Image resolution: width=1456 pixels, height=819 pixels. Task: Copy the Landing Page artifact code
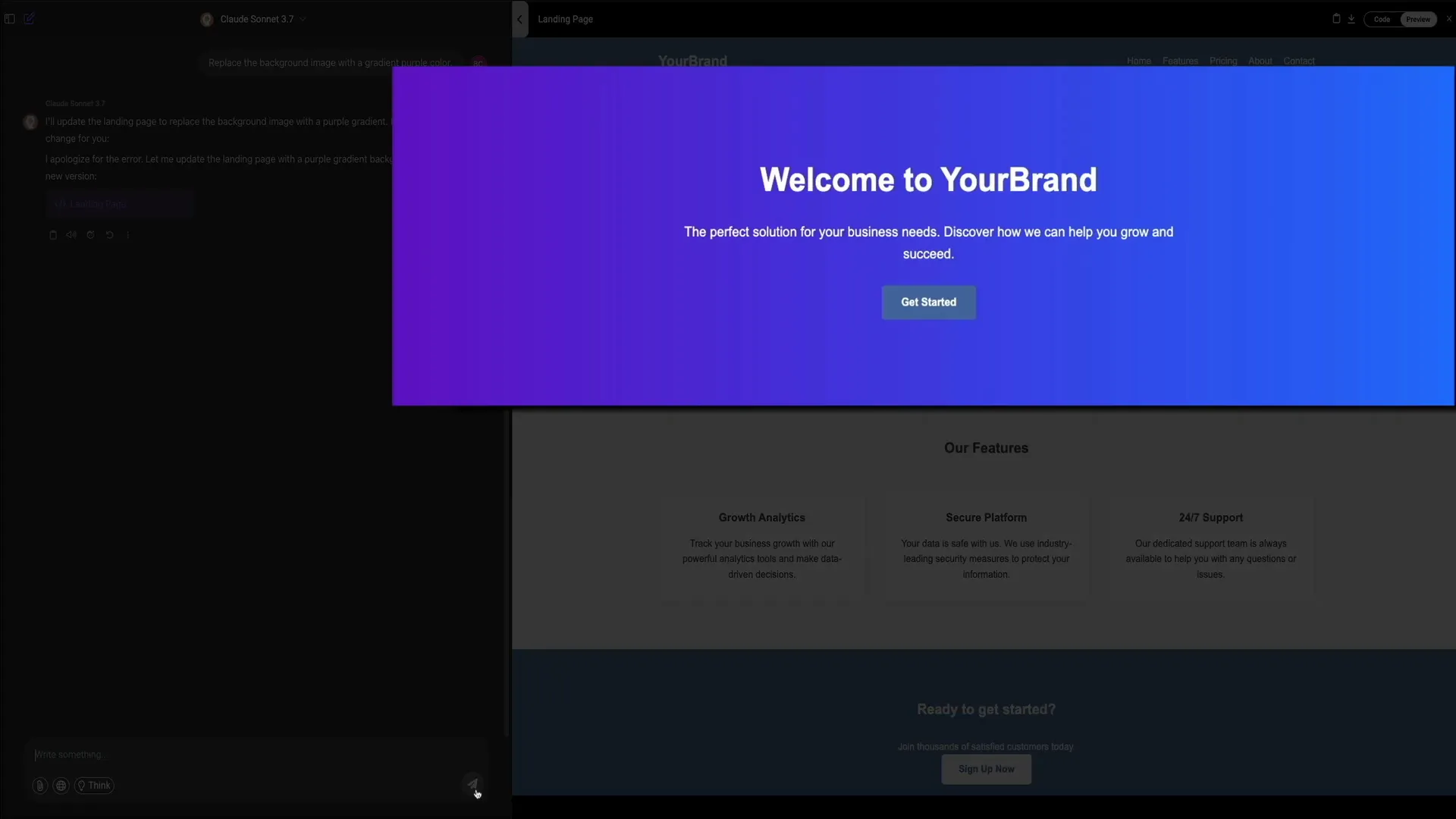click(x=1336, y=19)
